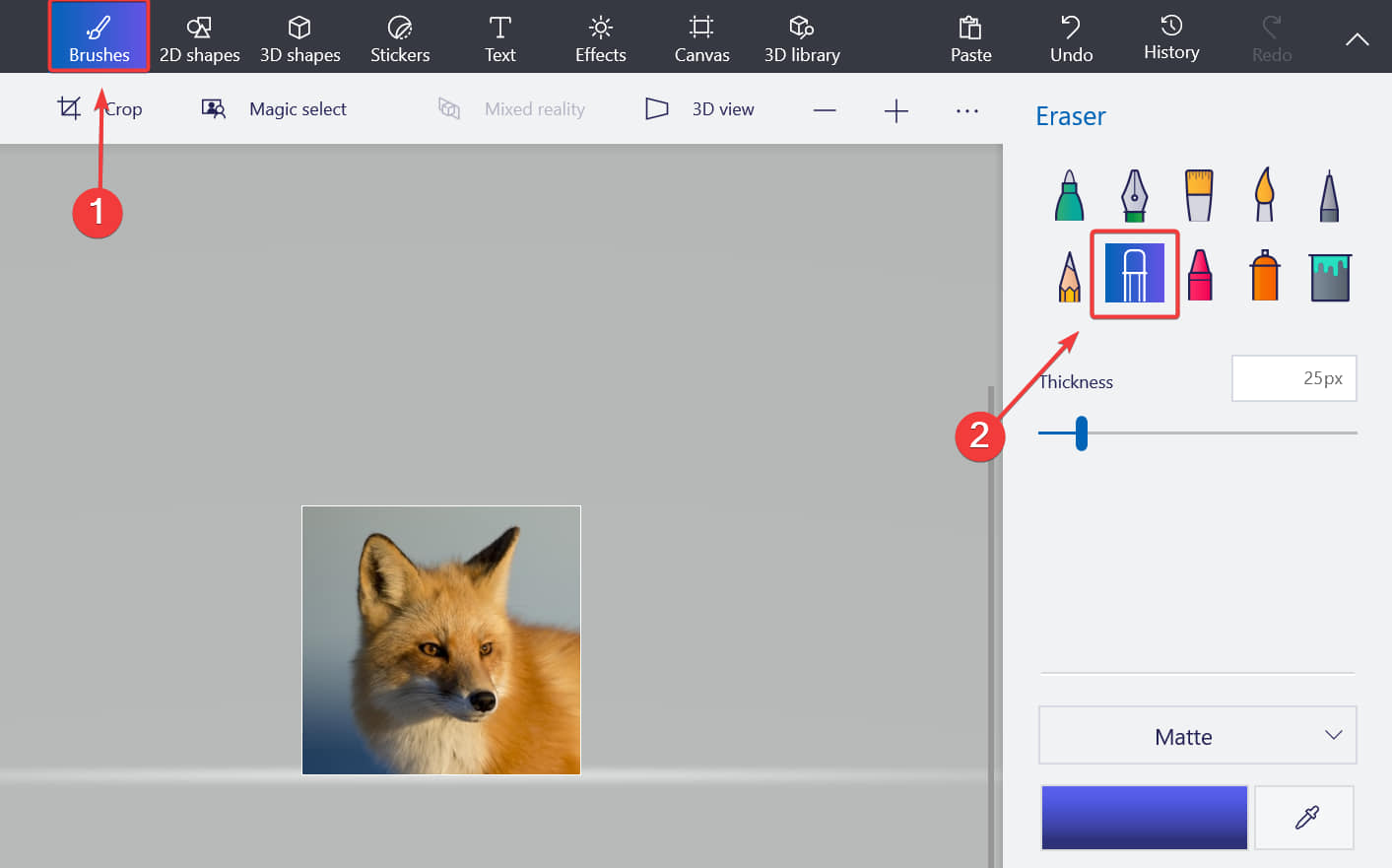Open the Canvas tab
Image resolution: width=1392 pixels, height=868 pixels.
(x=701, y=39)
